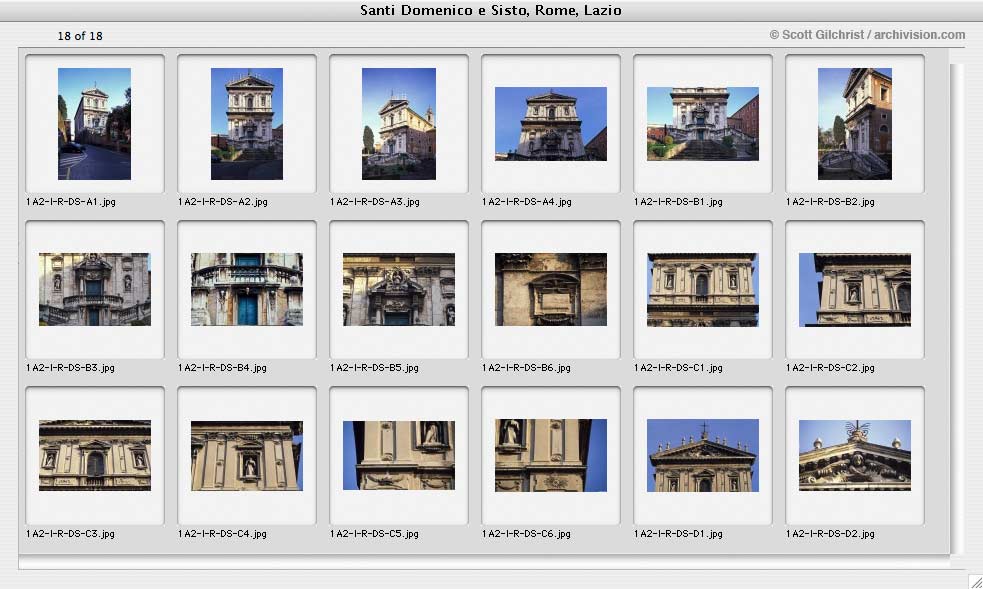Click the file name 1A2-I-R-DS-D2.jpg
This screenshot has height=589, width=983.
[x=830, y=534]
